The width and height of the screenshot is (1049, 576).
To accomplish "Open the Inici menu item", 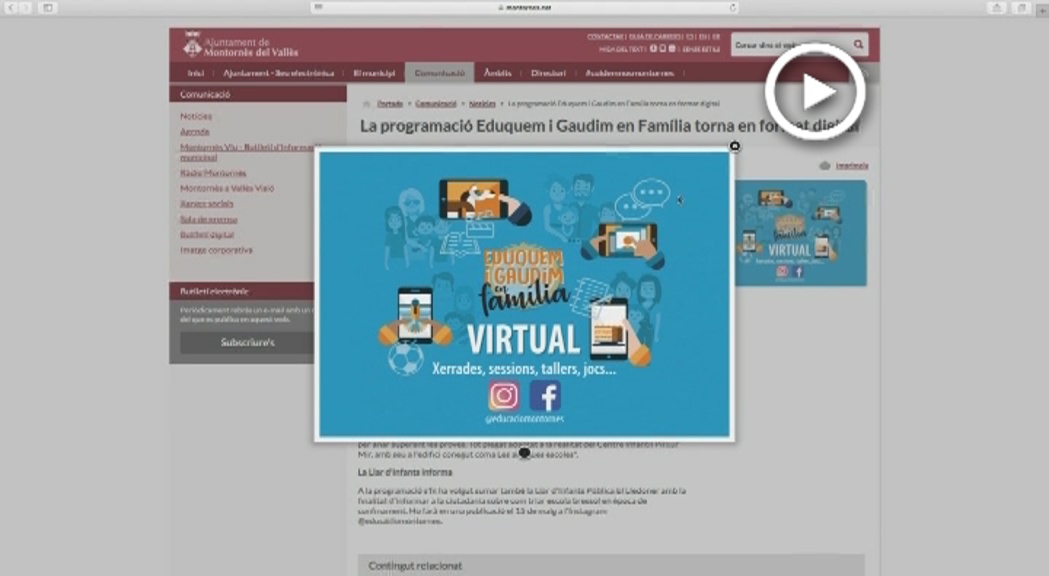I will (196, 73).
